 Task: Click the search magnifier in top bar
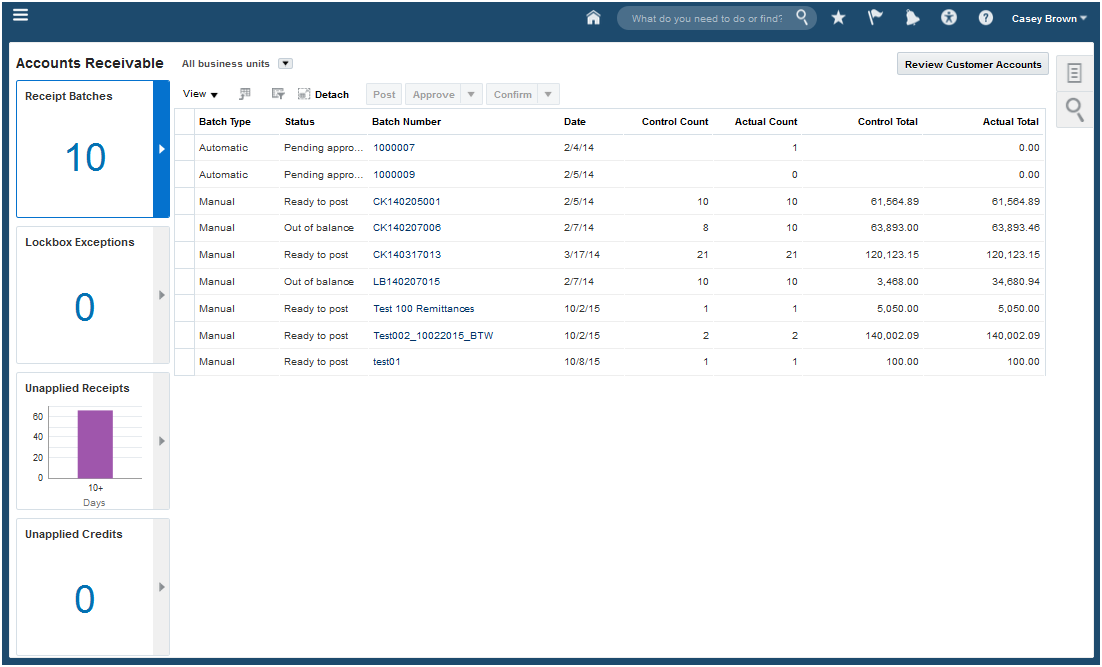coord(802,17)
